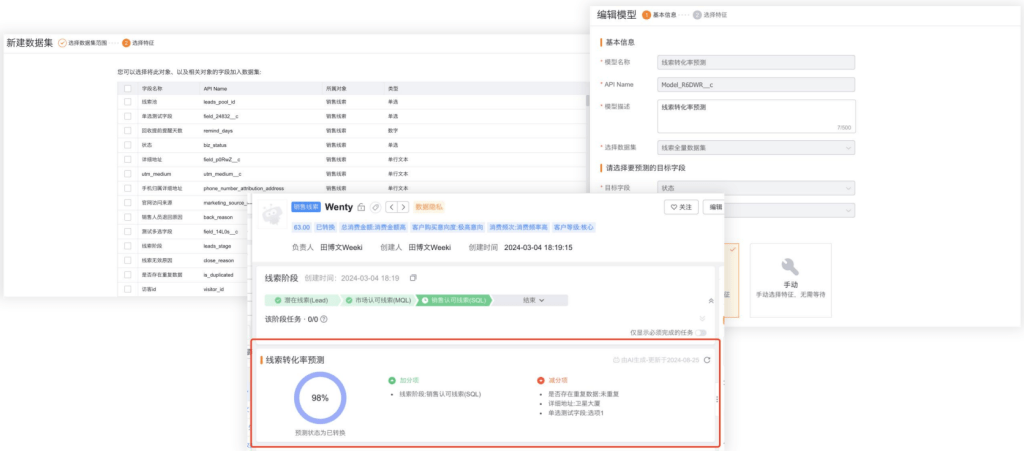The width and height of the screenshot is (1024, 451).
Task: Click the copy icon after 线索阶段 creation time
Action: tap(413, 278)
